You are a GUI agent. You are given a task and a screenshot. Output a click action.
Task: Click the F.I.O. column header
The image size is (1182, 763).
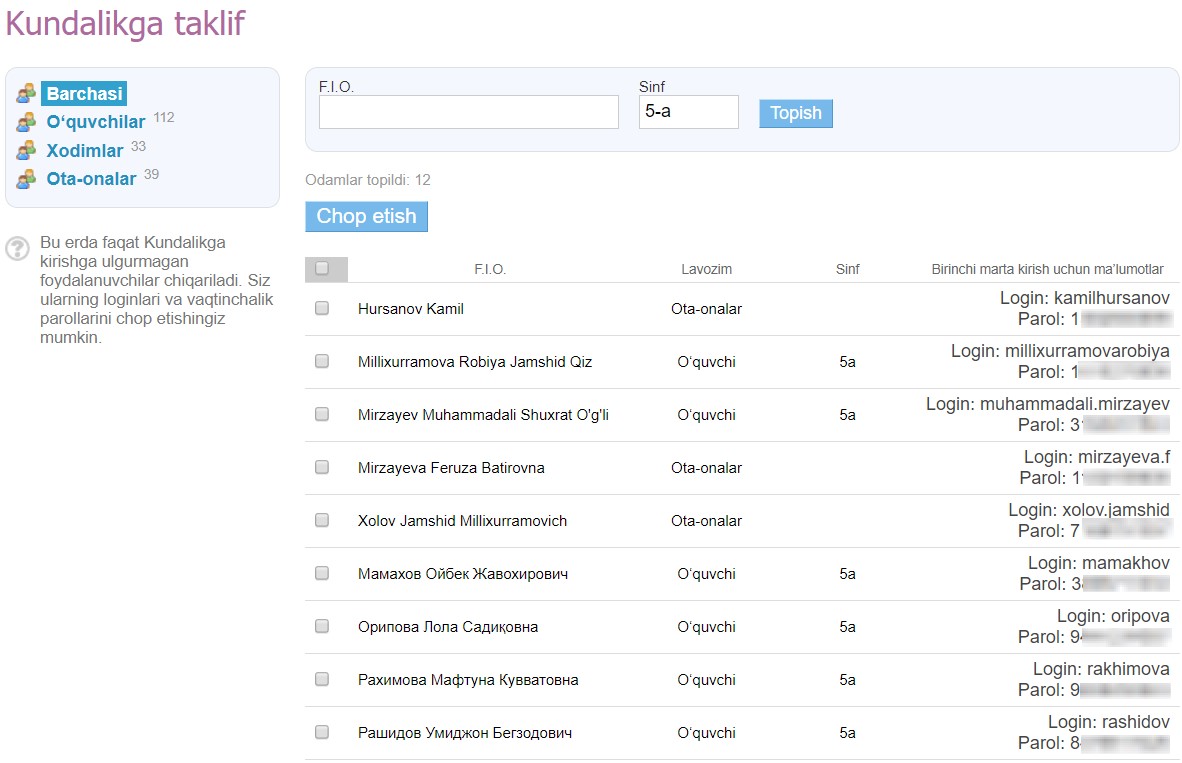pyautogui.click(x=490, y=269)
